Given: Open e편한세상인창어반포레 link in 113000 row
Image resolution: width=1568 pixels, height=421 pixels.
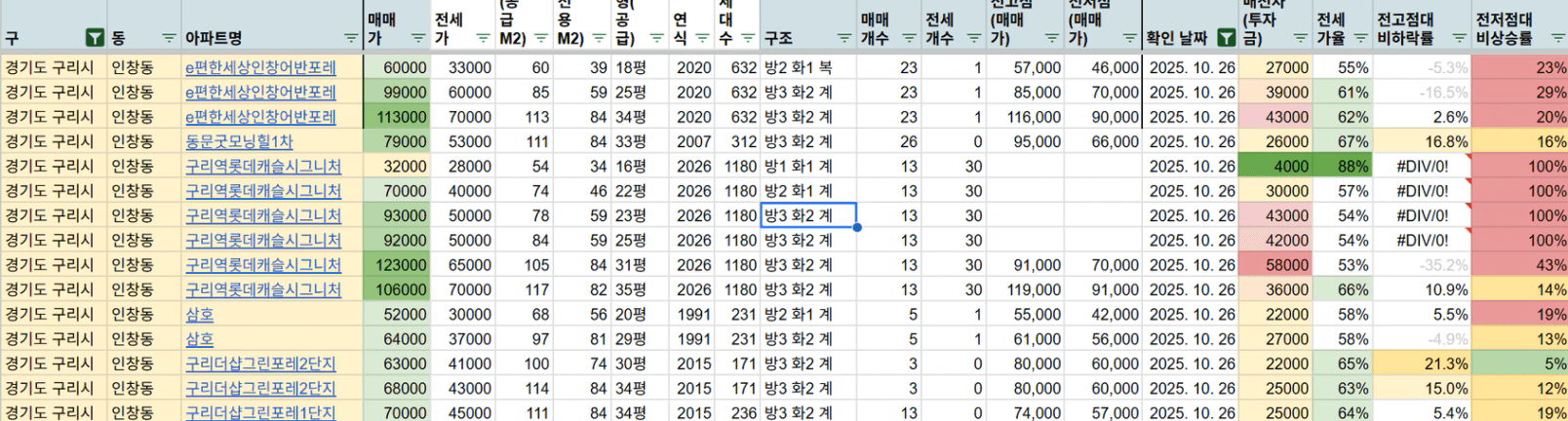Looking at the screenshot, I should 260,117.
